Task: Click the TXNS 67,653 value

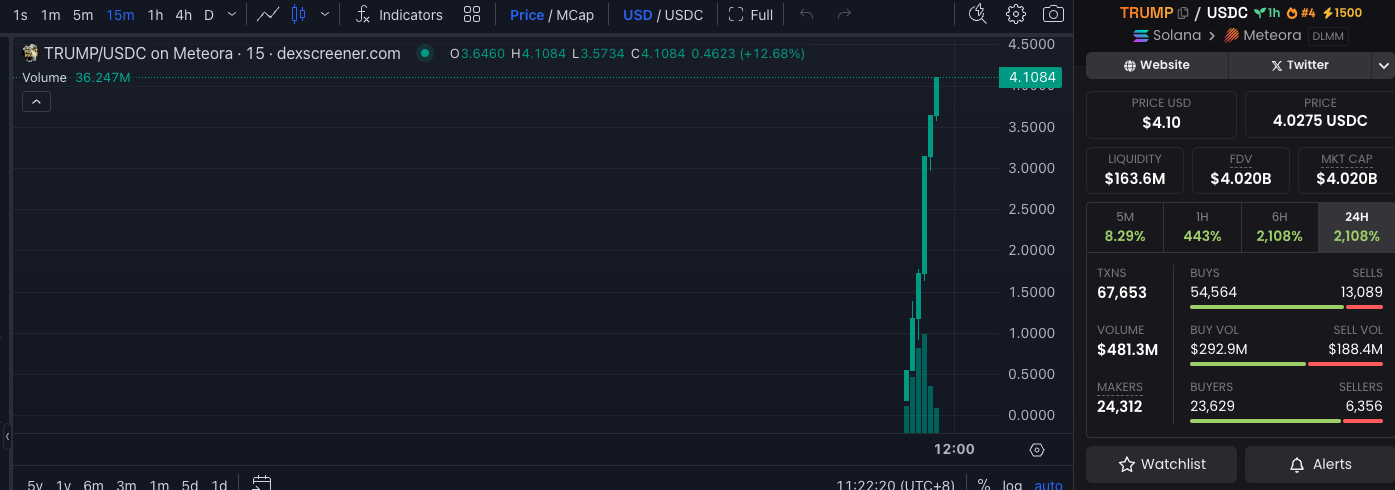Action: (x=1122, y=293)
